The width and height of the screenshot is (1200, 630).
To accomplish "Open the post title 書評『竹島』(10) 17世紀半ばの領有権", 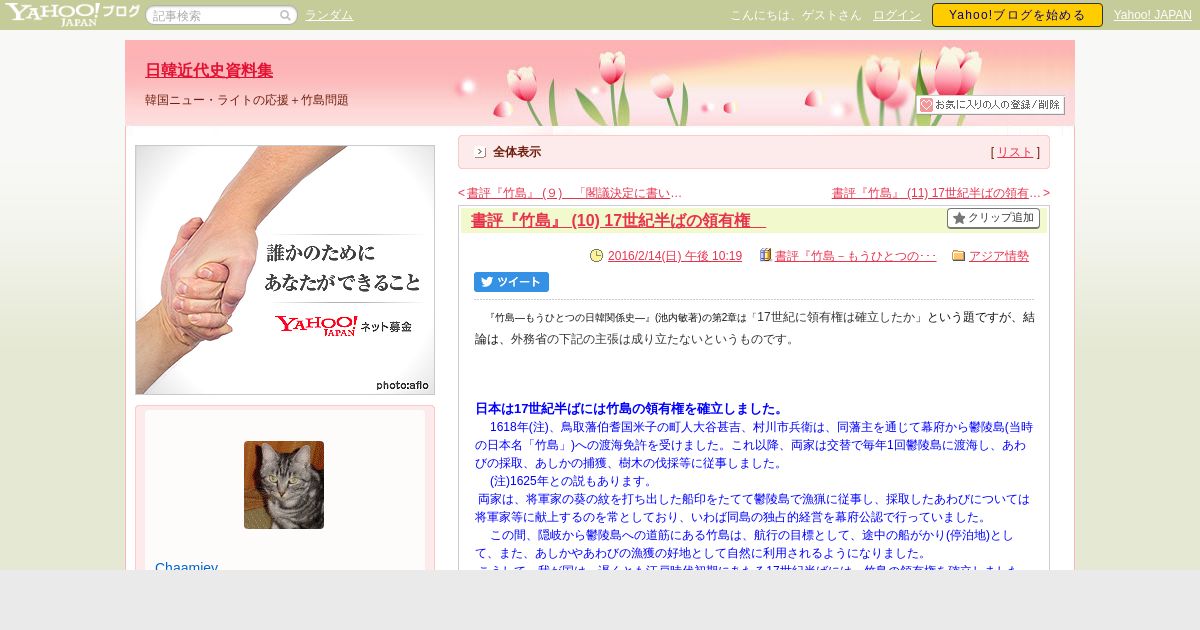I will 618,220.
